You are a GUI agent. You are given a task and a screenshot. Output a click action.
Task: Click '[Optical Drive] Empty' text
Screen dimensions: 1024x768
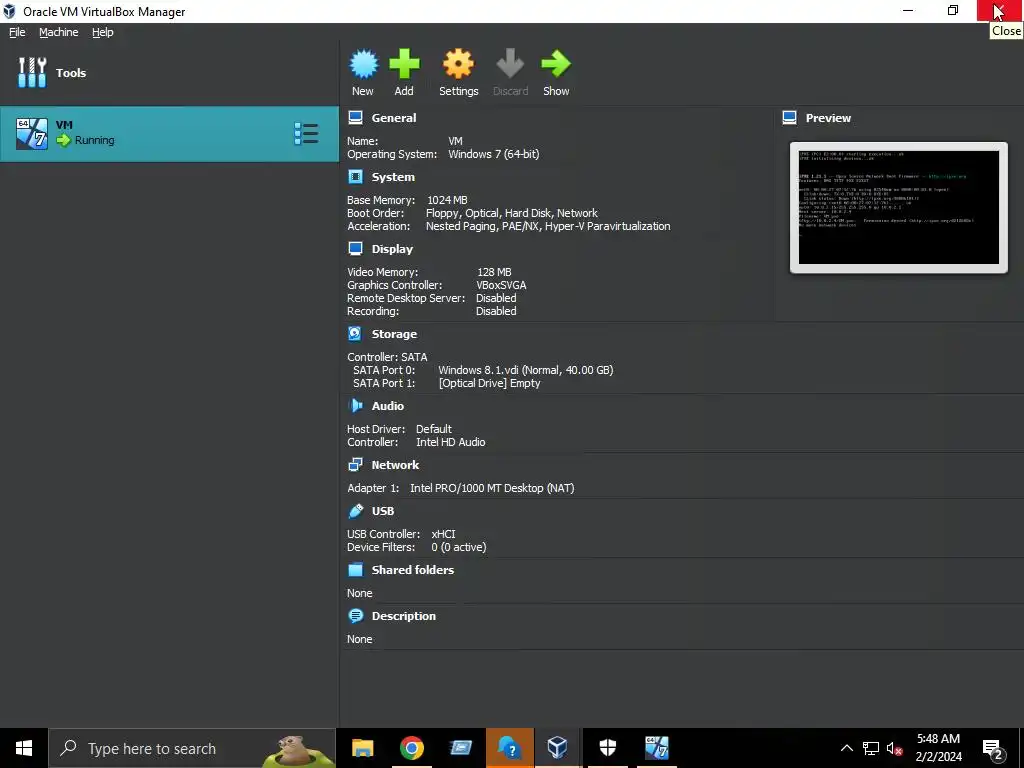click(490, 383)
